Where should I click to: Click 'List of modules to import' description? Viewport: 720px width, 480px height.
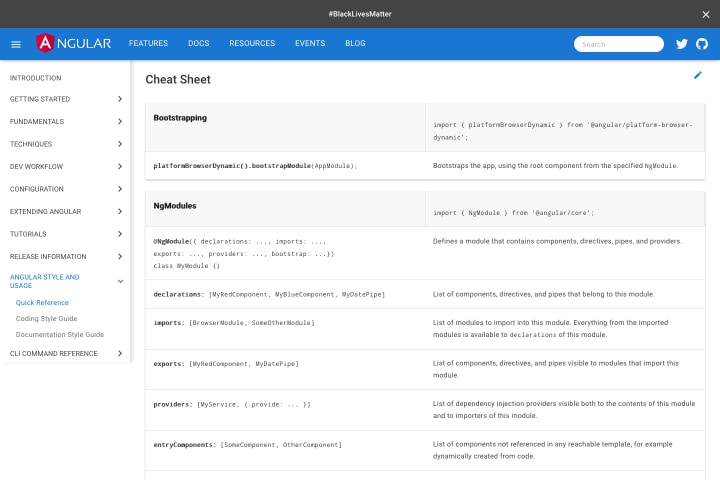pos(551,329)
